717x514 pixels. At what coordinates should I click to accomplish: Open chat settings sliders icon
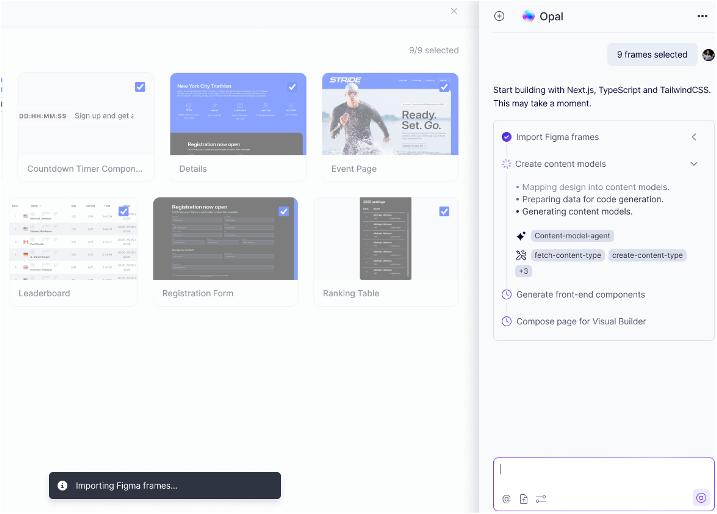[541, 498]
